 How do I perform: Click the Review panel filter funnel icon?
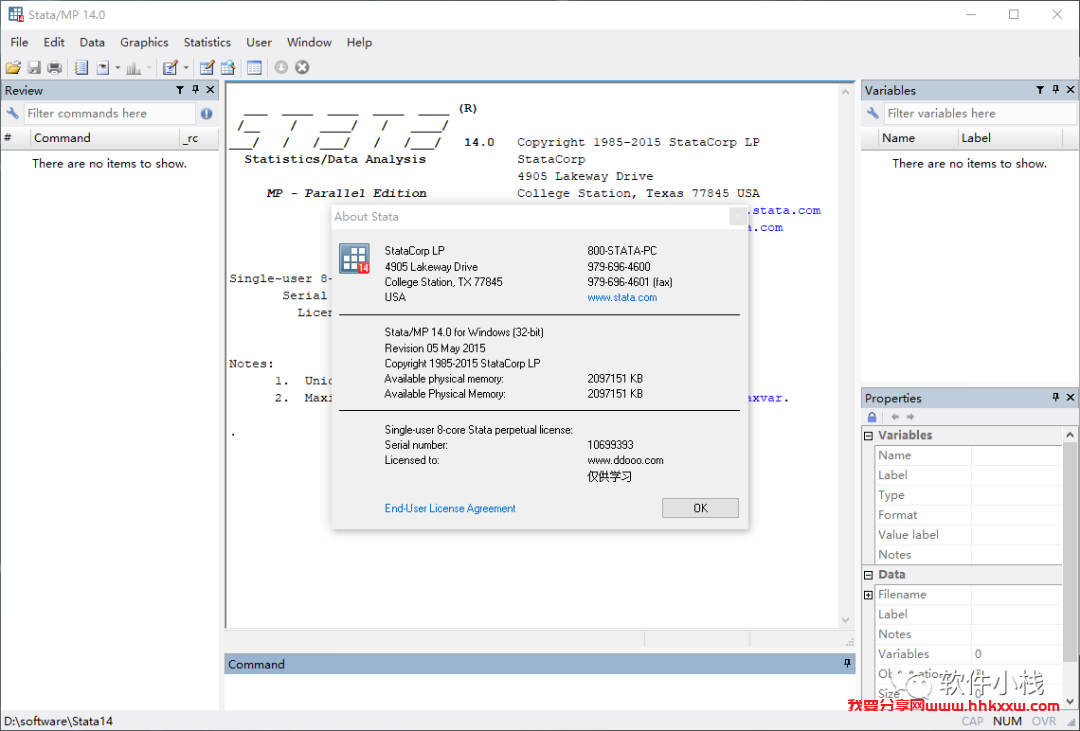click(x=180, y=90)
